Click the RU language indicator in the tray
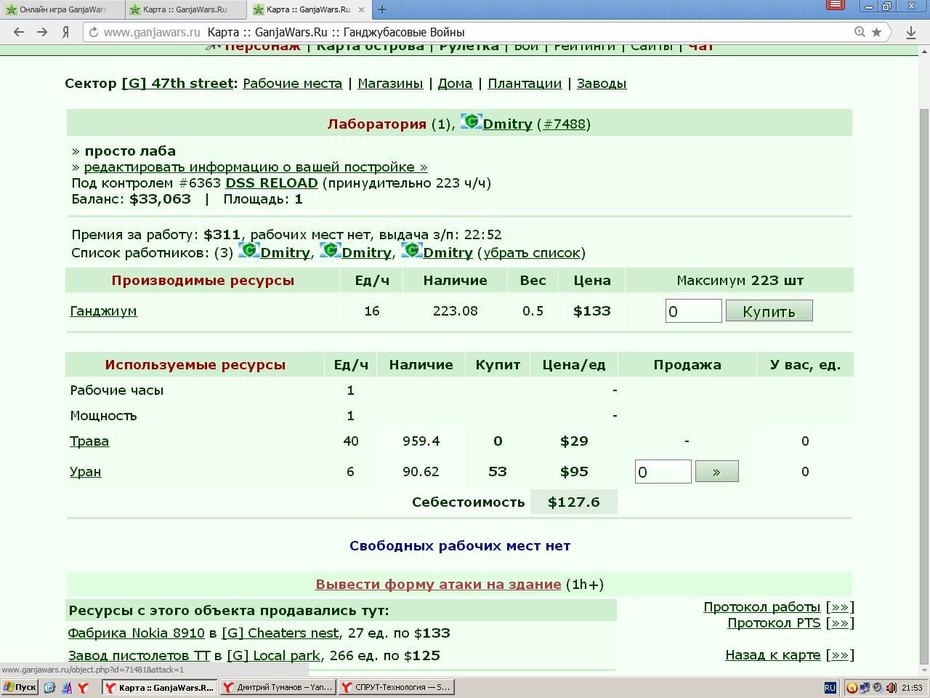Viewport: 930px width, 698px height. (x=830, y=687)
